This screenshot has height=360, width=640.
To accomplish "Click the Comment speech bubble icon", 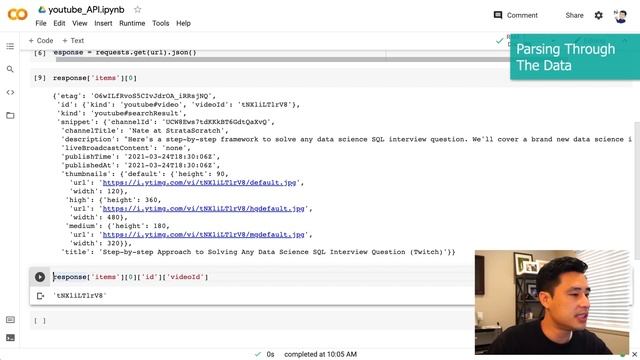I will point(498,15).
